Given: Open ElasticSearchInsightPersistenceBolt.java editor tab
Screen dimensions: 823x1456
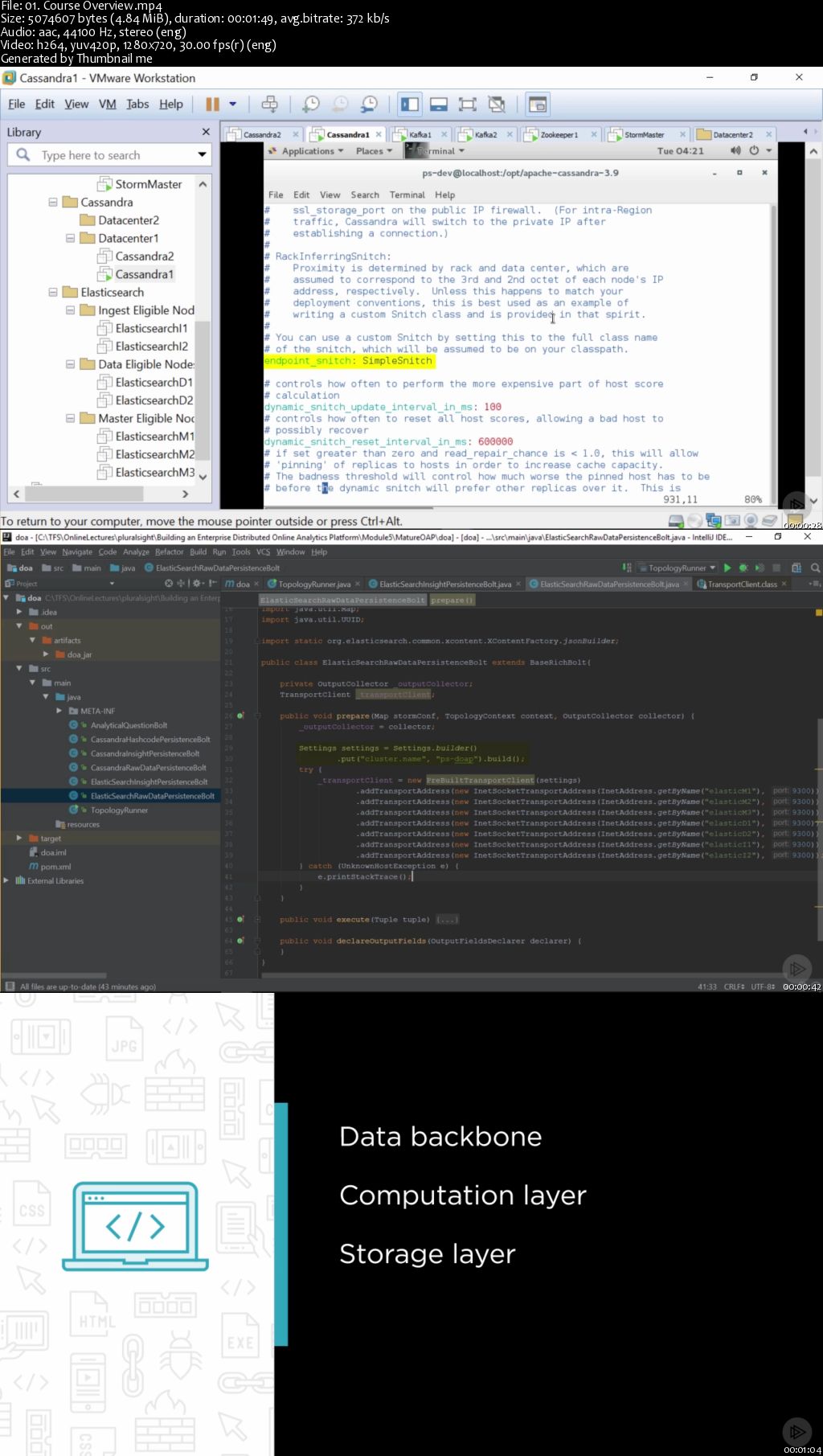Looking at the screenshot, I should pos(445,584).
